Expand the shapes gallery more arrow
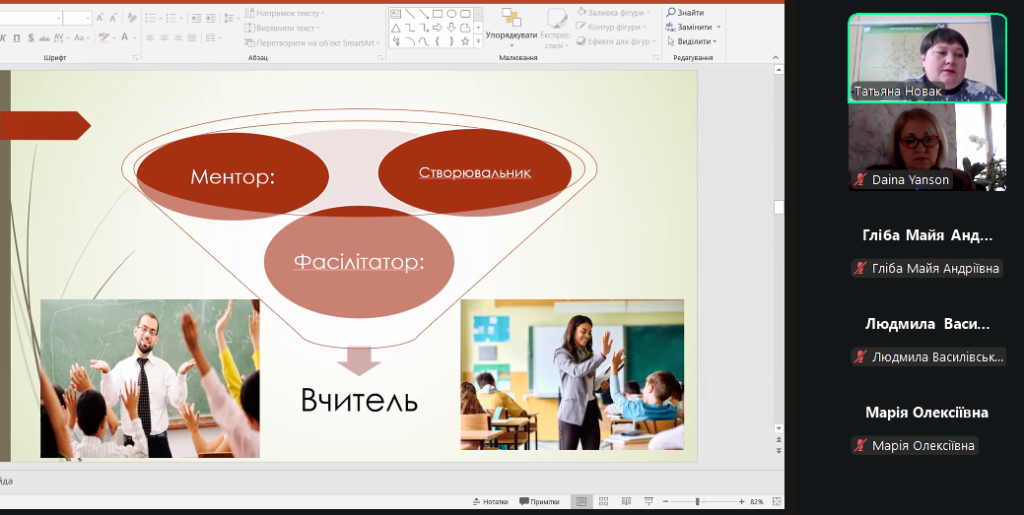Screen dimensions: 1024x515 coord(478,42)
